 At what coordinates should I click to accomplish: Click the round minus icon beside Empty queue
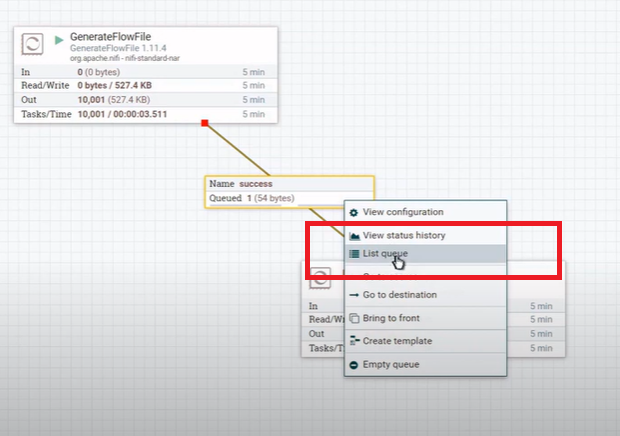click(354, 365)
